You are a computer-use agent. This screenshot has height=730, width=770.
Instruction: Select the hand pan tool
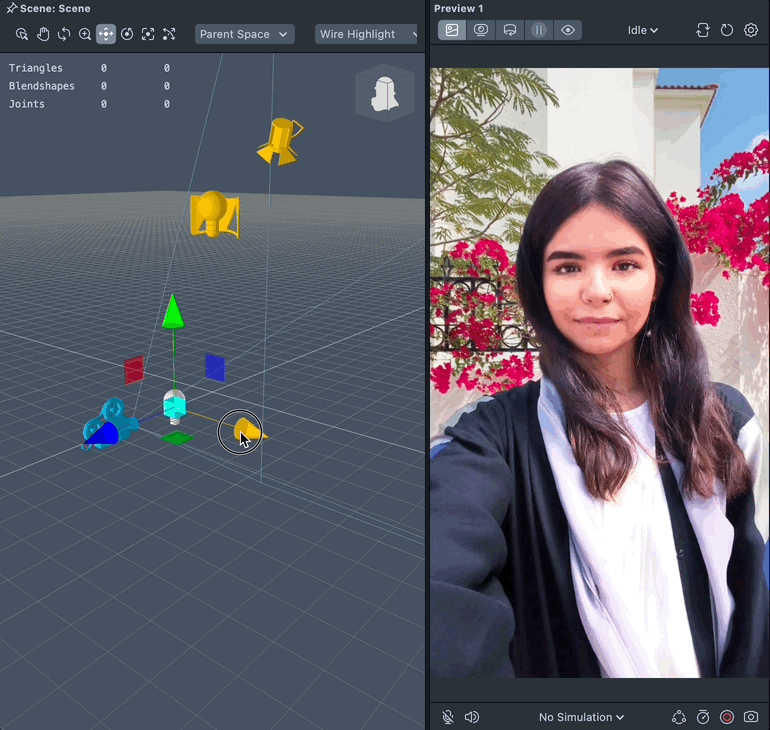[43, 34]
